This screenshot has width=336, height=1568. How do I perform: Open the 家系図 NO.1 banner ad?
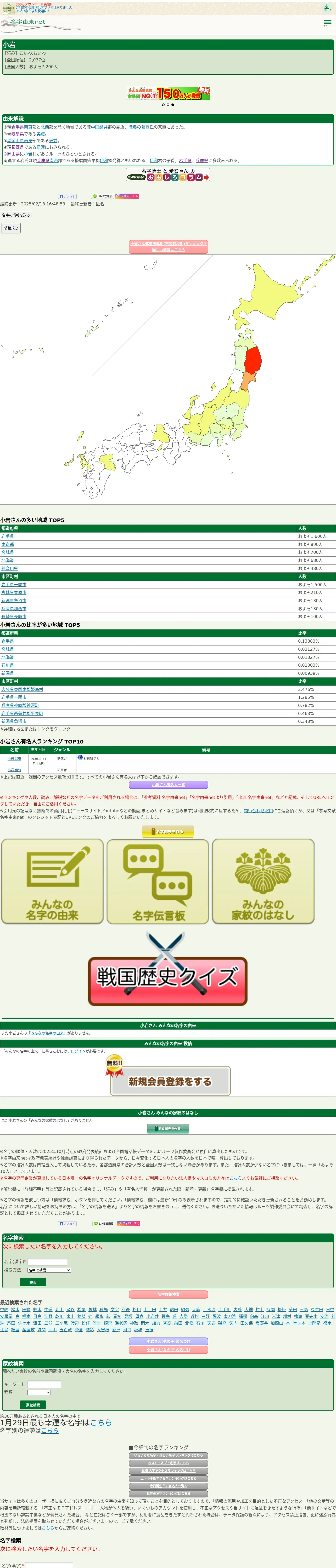(x=168, y=93)
